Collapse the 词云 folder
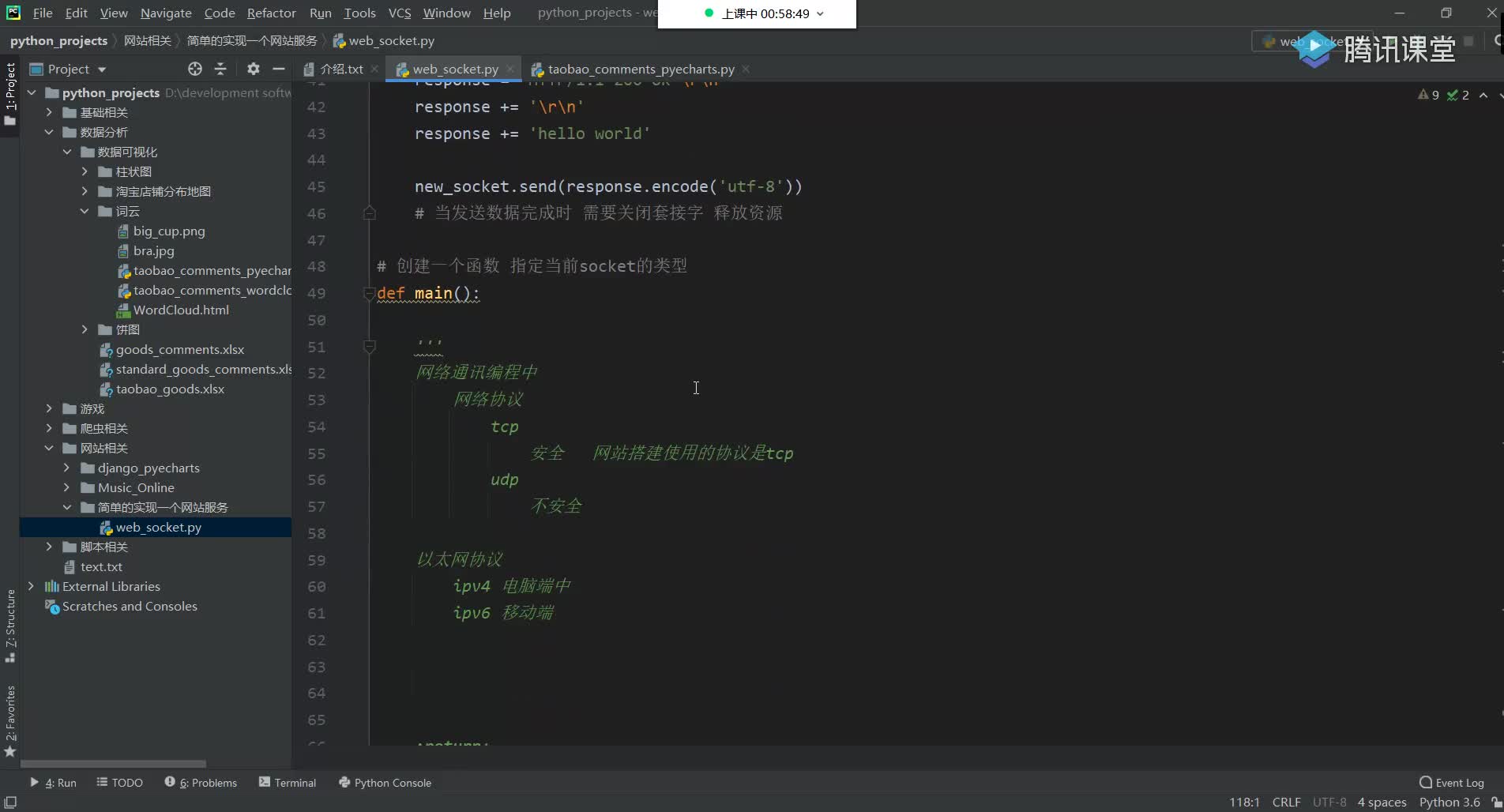Image resolution: width=1504 pixels, height=812 pixels. point(85,211)
